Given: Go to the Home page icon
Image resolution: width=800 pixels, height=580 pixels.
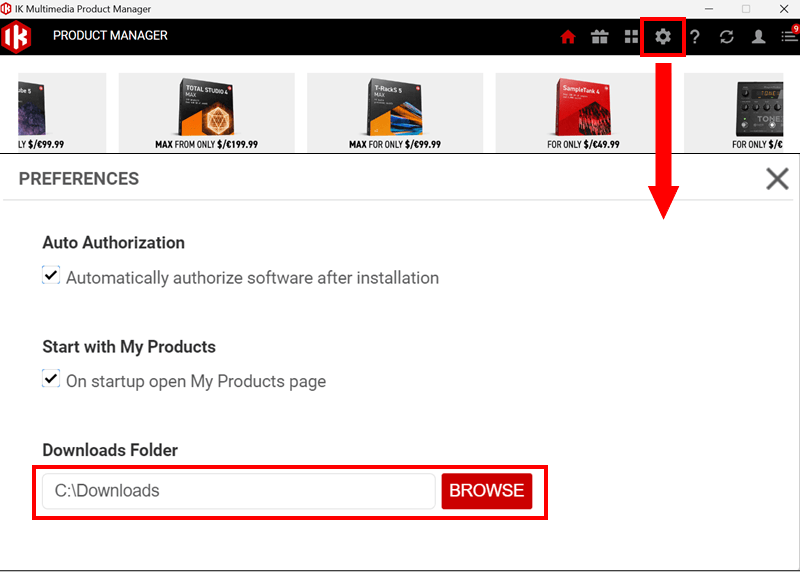Looking at the screenshot, I should coord(568,37).
